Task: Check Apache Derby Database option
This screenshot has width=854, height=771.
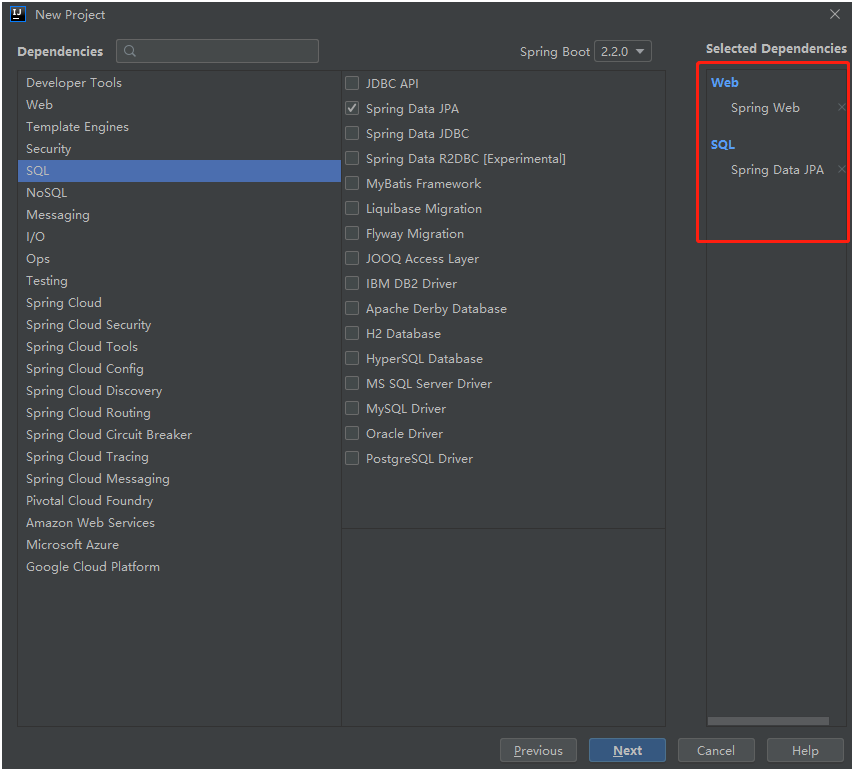Action: (x=352, y=308)
